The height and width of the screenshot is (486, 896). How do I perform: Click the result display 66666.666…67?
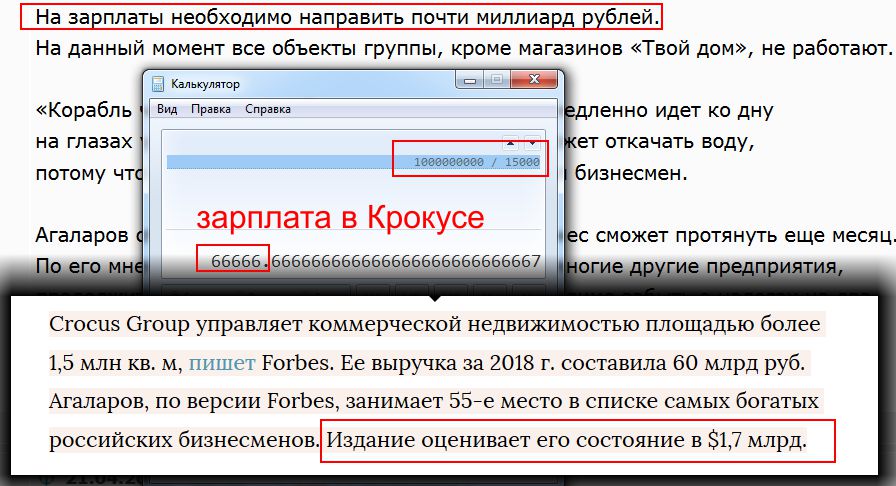(375, 261)
